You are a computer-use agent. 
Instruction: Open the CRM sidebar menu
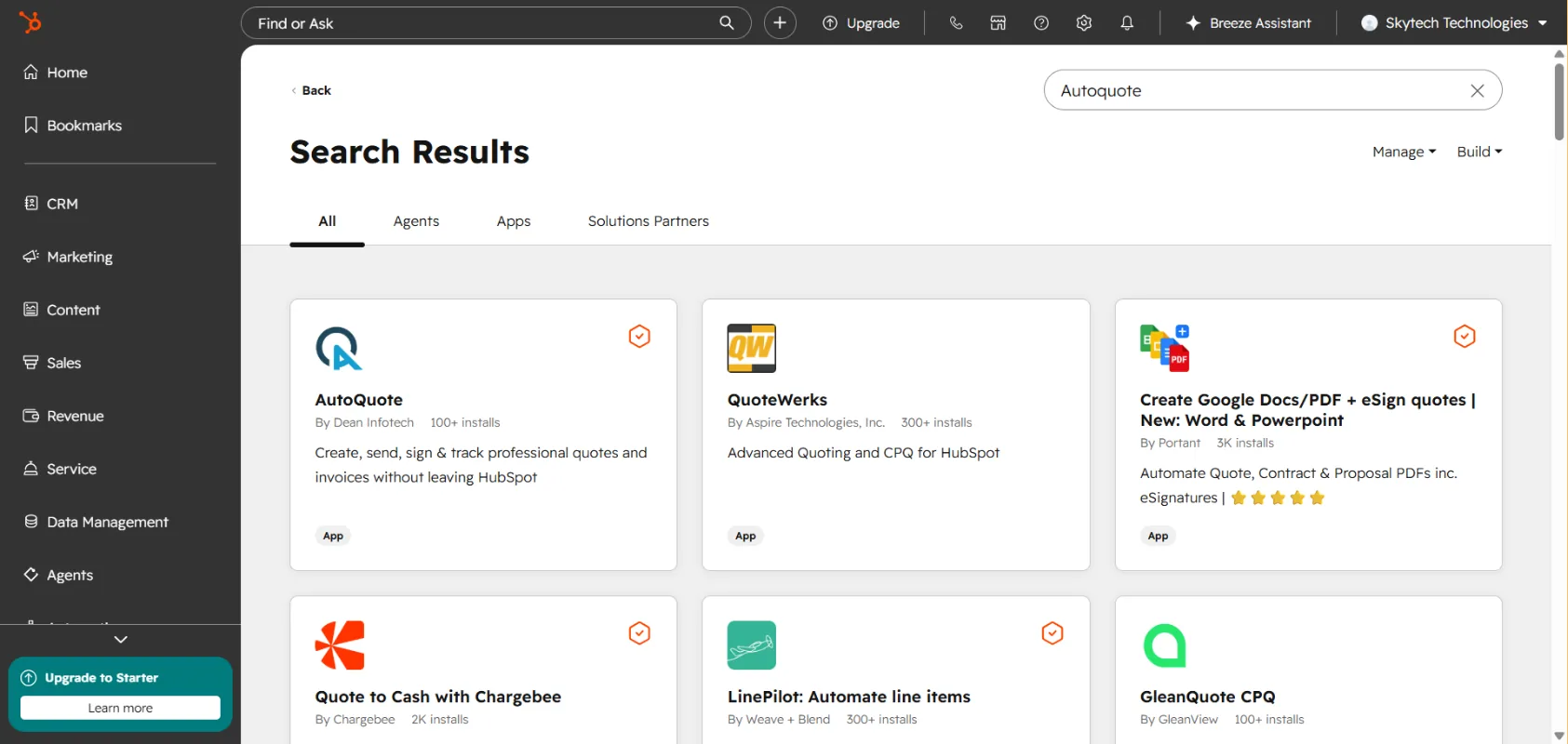coord(51,204)
